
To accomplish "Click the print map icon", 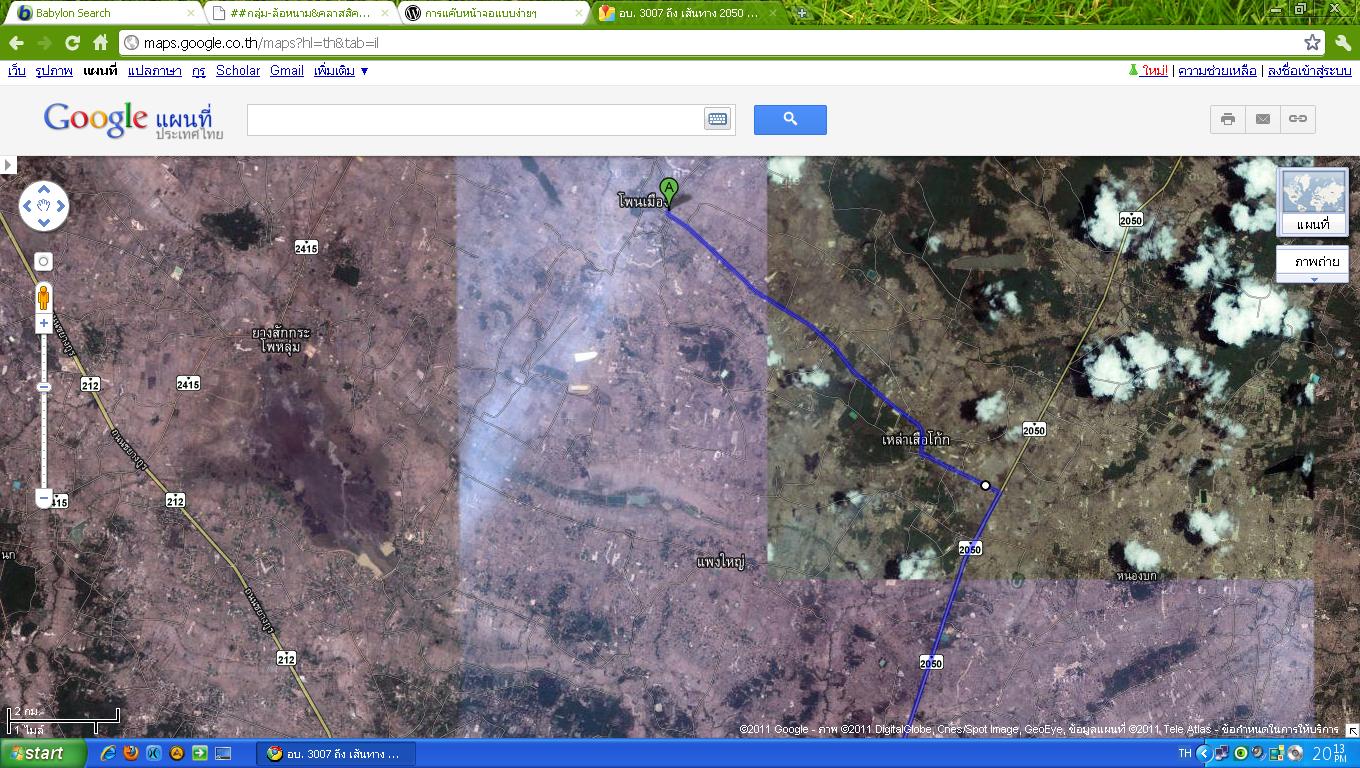I will [x=1227, y=119].
